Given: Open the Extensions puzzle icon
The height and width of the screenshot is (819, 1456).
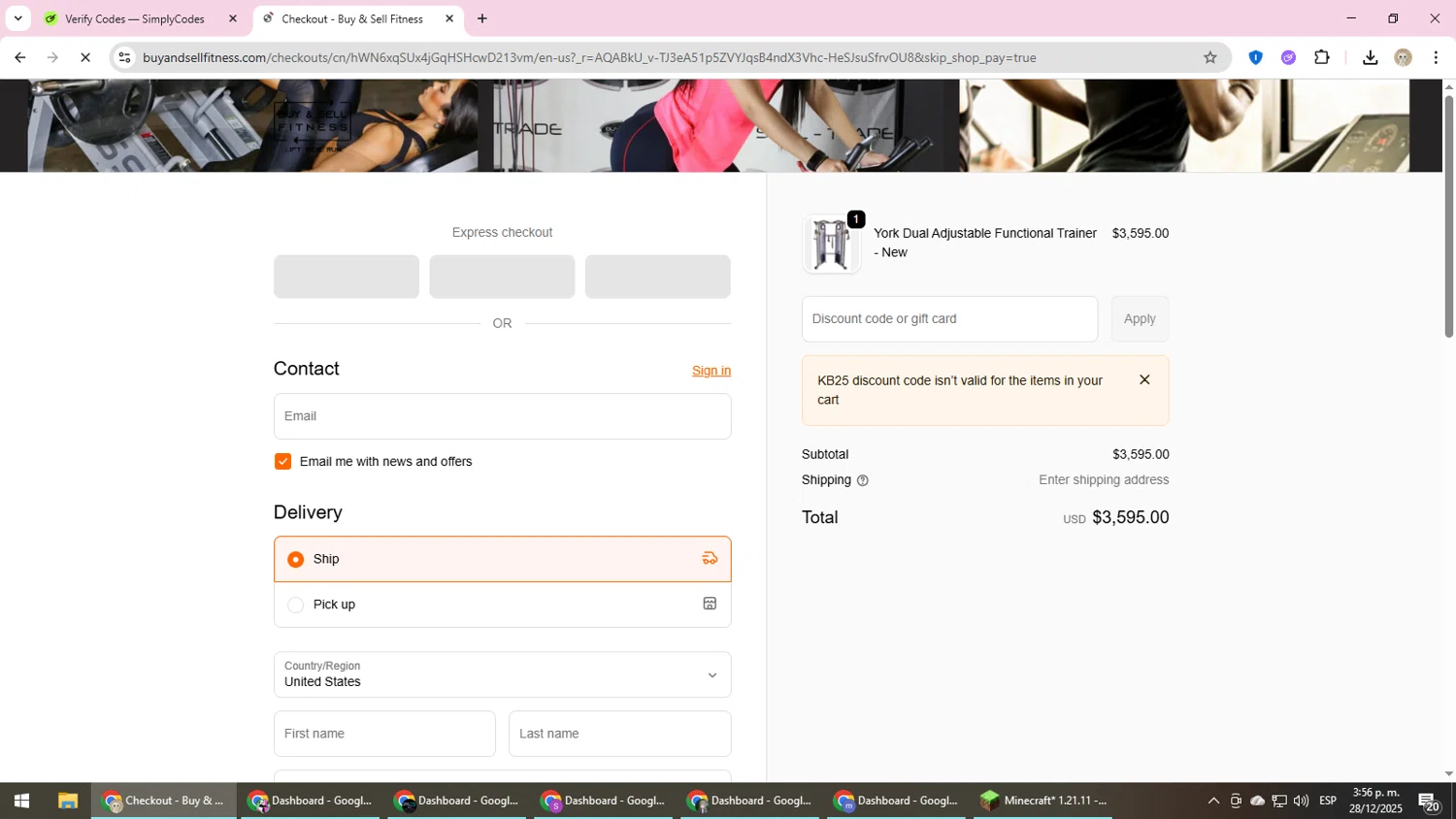Looking at the screenshot, I should coord(1321,57).
